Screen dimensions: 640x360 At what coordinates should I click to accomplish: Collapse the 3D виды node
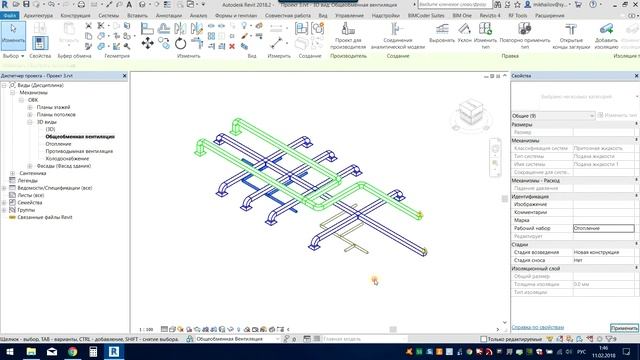point(30,122)
